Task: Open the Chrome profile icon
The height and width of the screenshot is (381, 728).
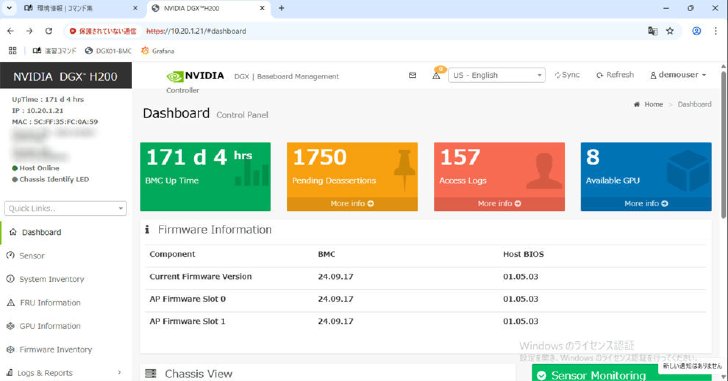Action: 696,31
